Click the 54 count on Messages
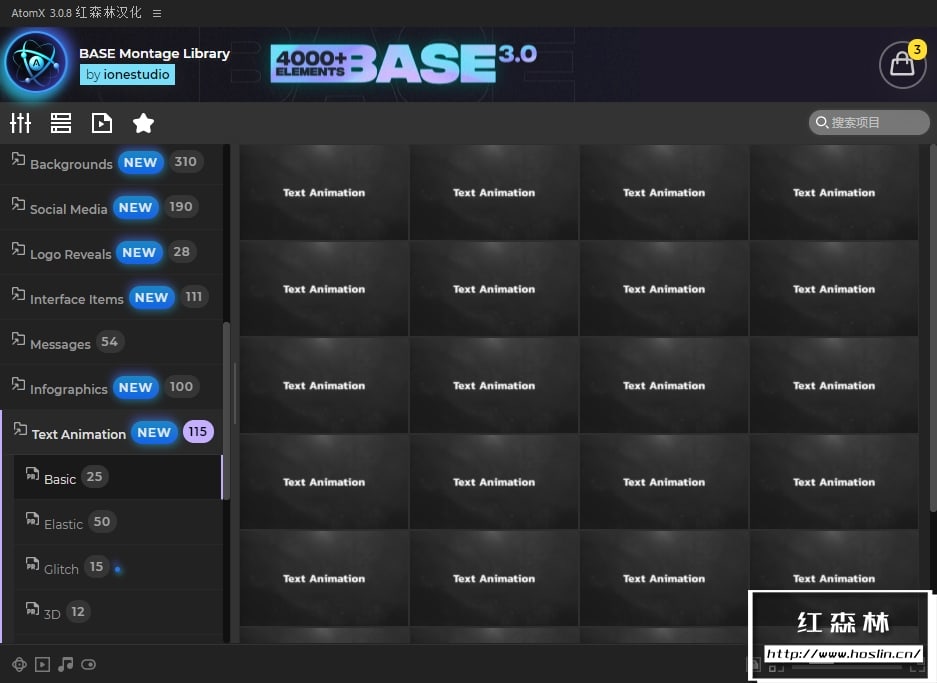The height and width of the screenshot is (683, 937). (x=109, y=342)
